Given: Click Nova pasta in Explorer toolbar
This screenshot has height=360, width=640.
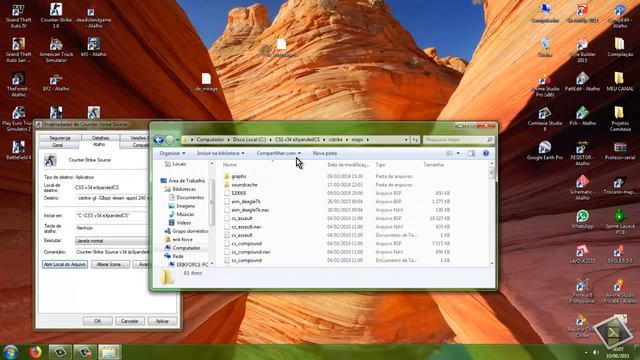Looking at the screenshot, I should point(325,153).
